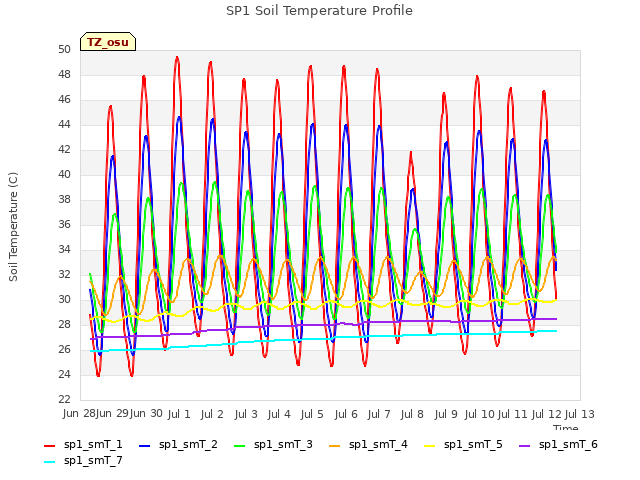Image resolution: width=640 pixels, height=480 pixels.
Task: Click the sp1_smT_5 legend entry
Action: pyautogui.click(x=464, y=444)
